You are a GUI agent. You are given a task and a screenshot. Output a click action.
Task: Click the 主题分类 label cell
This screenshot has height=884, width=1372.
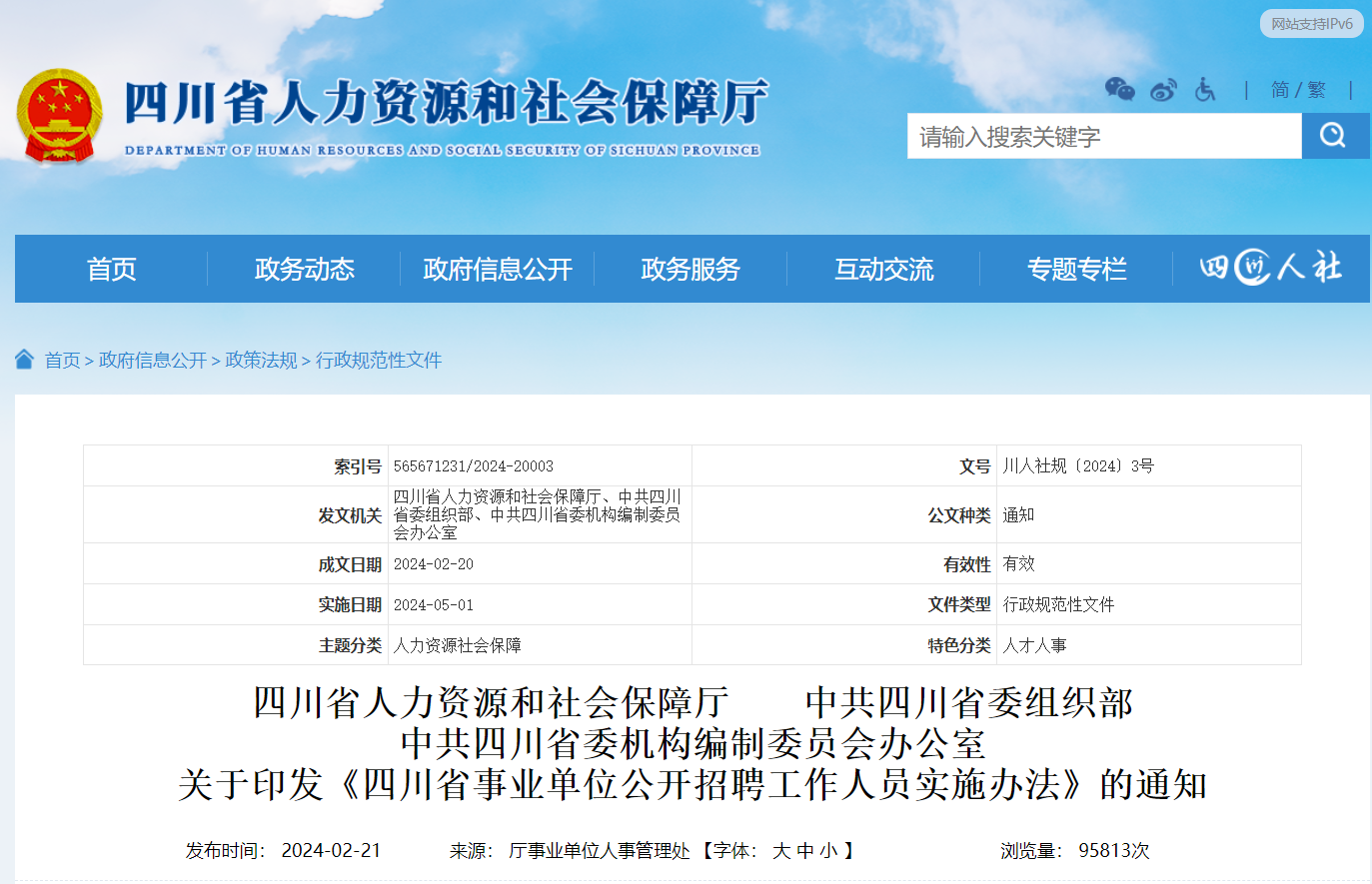click(236, 646)
